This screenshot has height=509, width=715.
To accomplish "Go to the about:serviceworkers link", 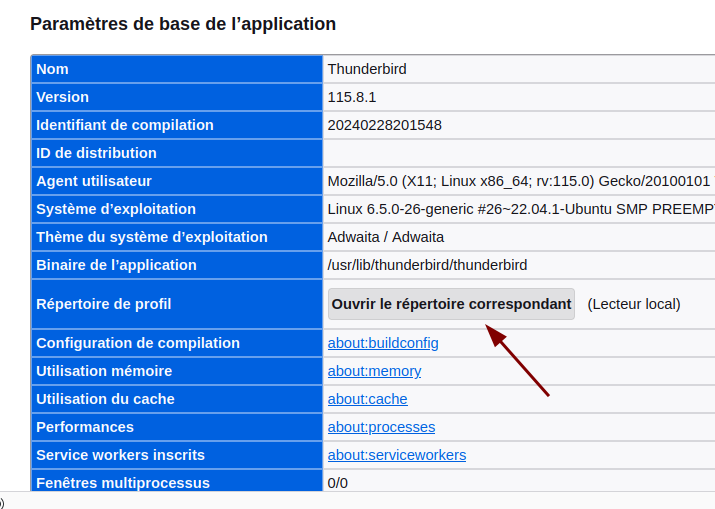I will click(x=397, y=455).
